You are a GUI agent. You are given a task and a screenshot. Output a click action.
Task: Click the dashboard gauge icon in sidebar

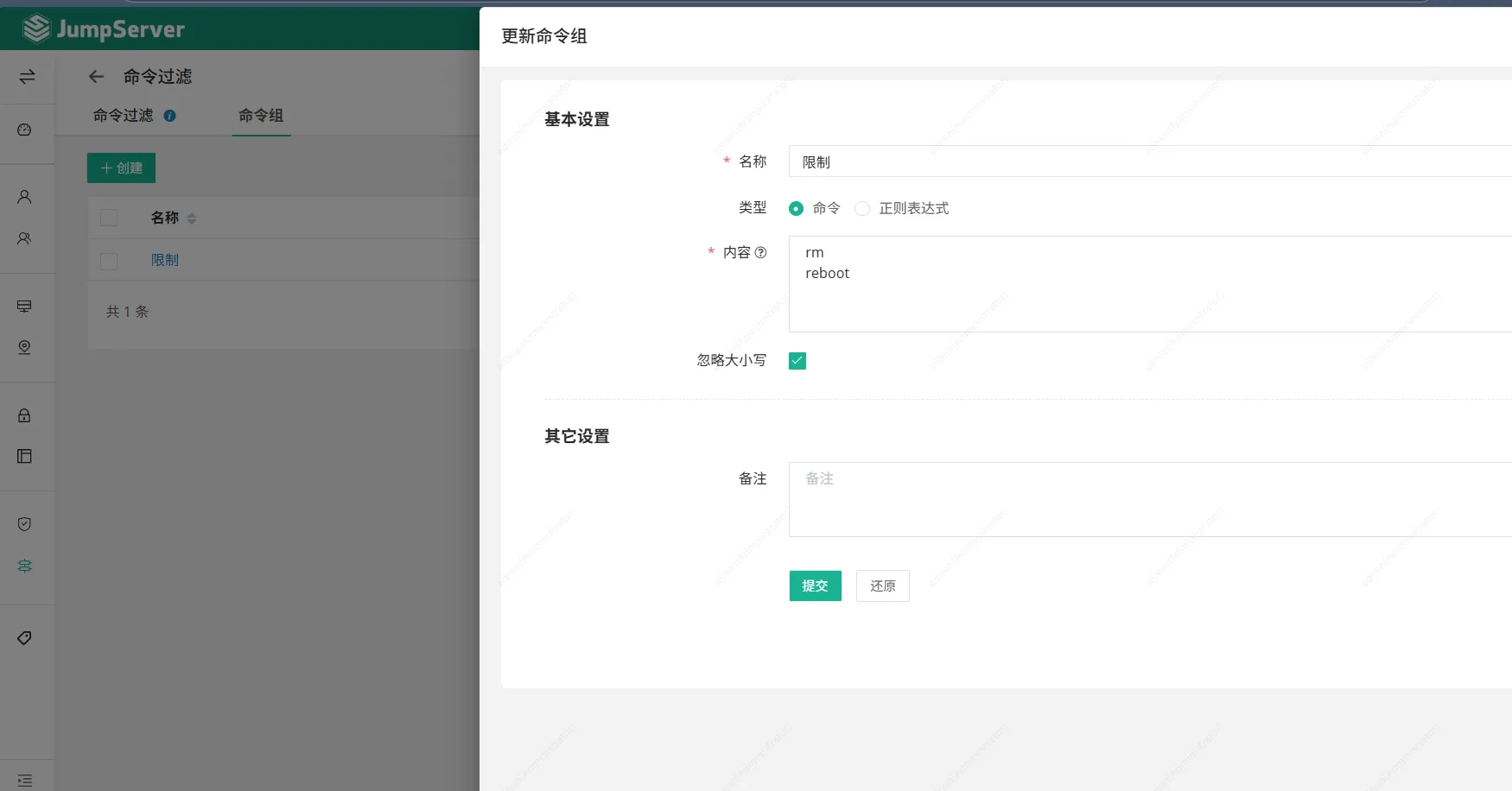tap(24, 130)
